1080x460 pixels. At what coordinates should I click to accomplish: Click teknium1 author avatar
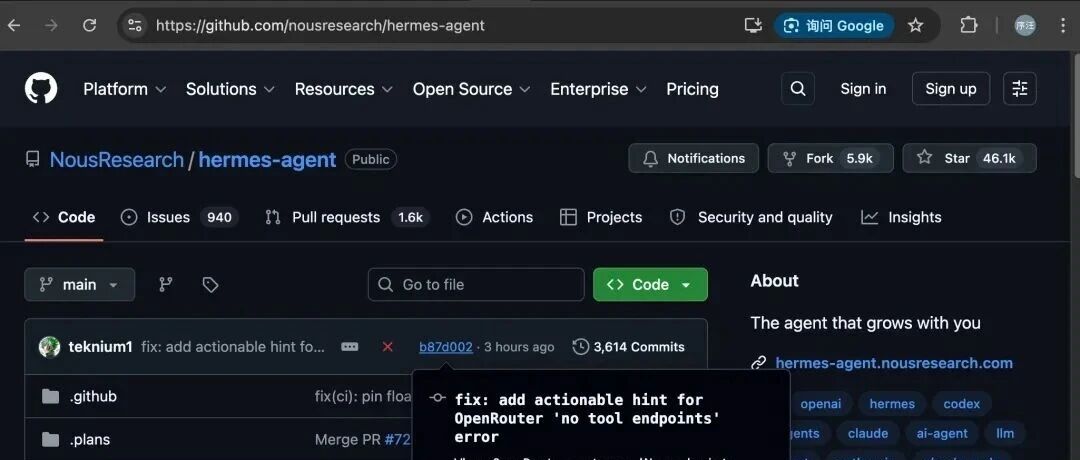(50, 347)
